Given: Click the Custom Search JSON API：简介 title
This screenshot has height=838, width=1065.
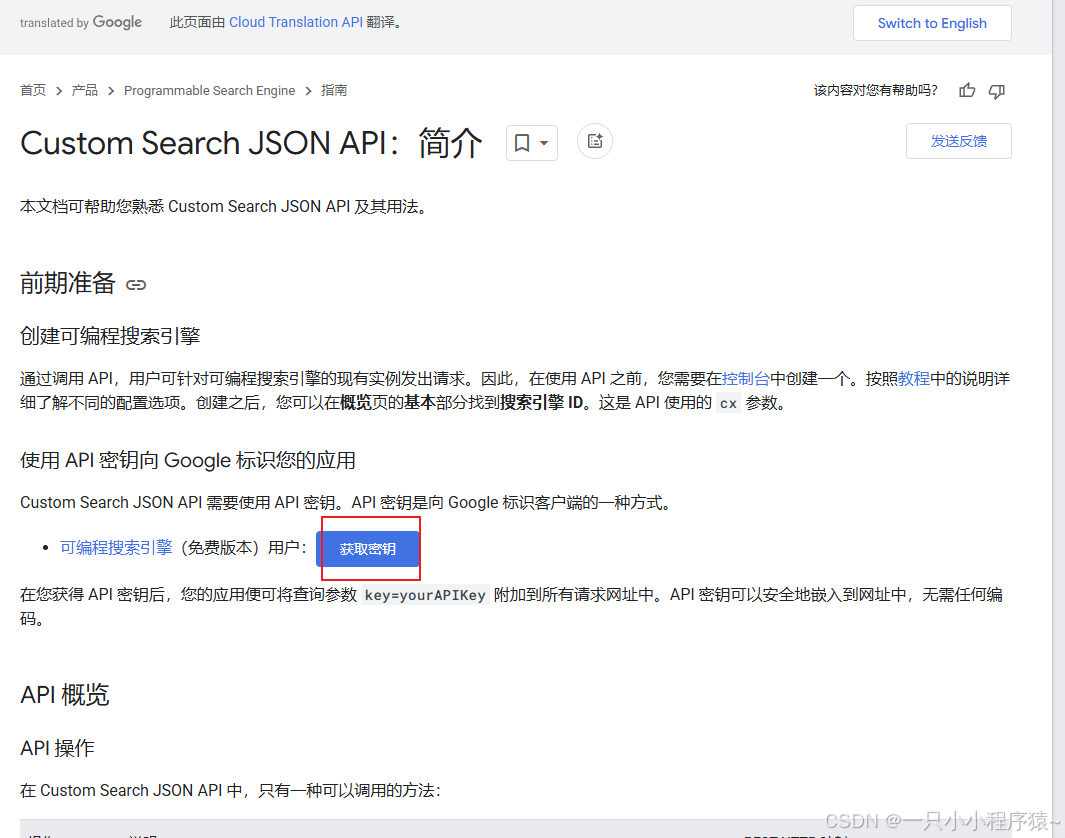Looking at the screenshot, I should click(x=251, y=143).
